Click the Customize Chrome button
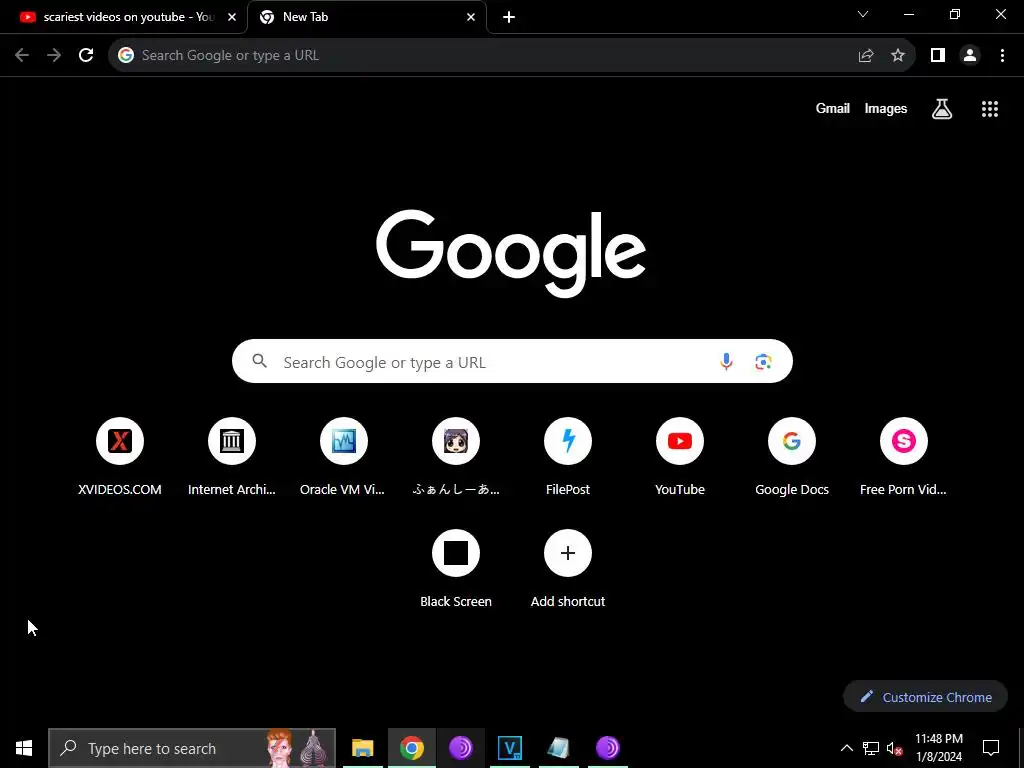This screenshot has height=768, width=1024. (x=925, y=697)
